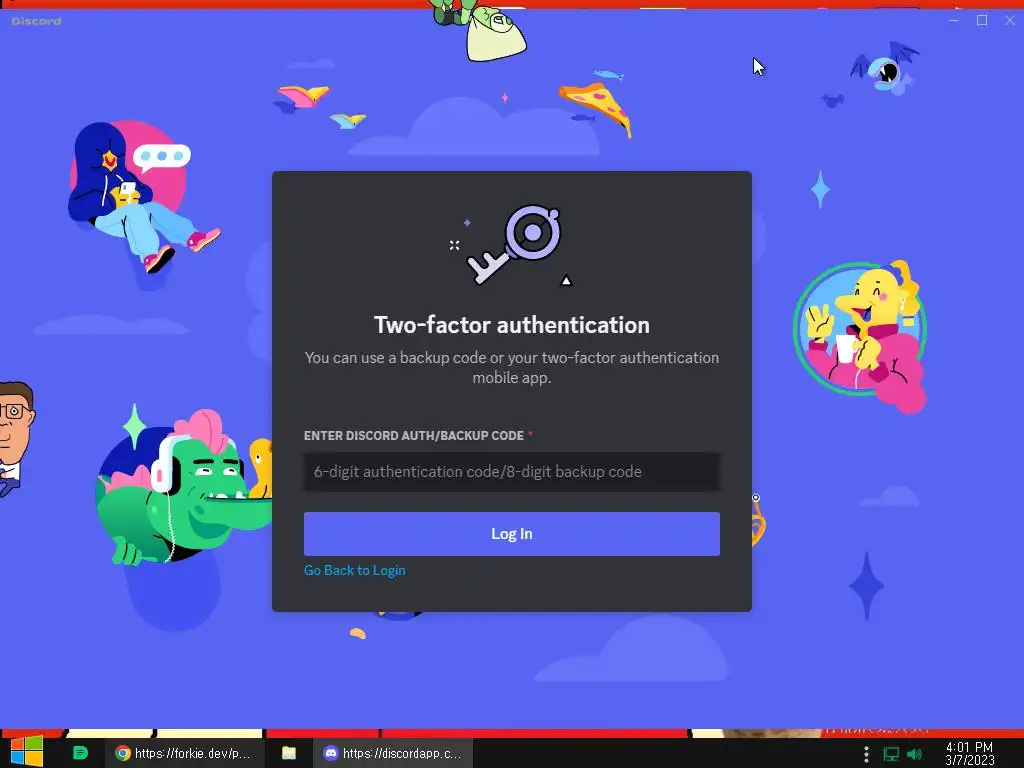This screenshot has width=1024, height=768.
Task: Click the network monitor tray icon
Action: [x=891, y=754]
